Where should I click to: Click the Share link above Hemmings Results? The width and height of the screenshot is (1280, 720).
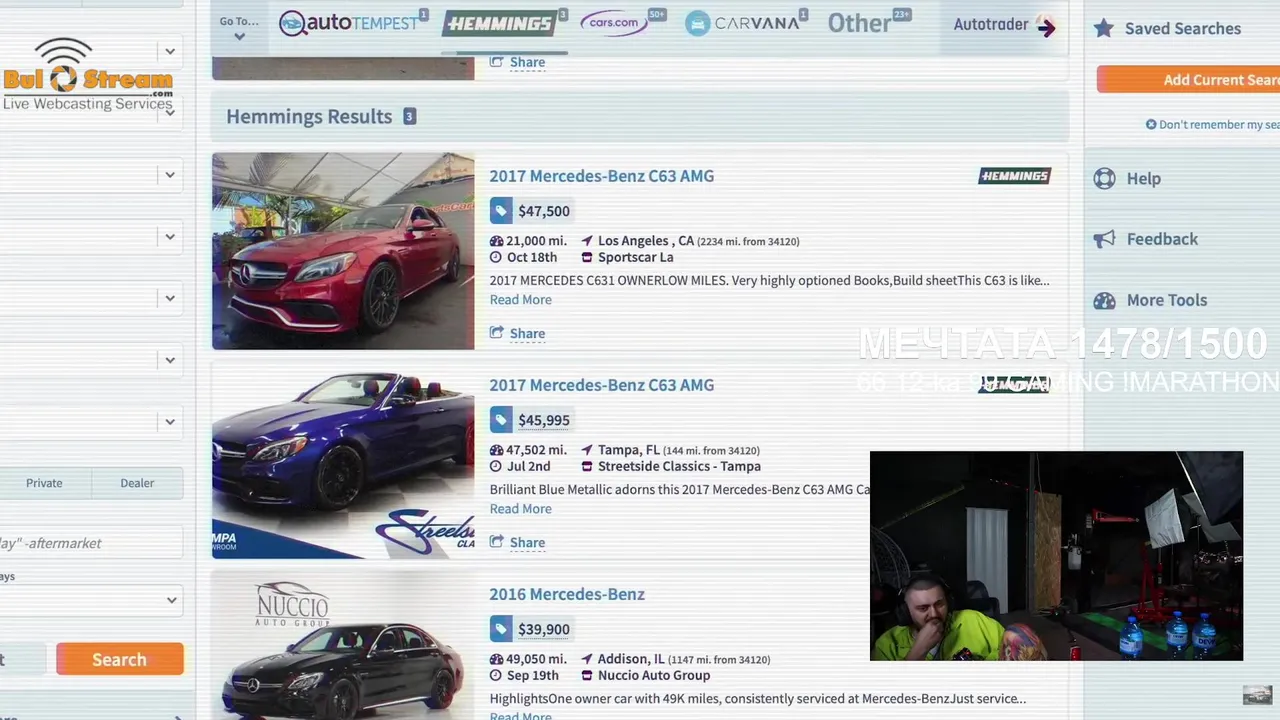[x=517, y=62]
